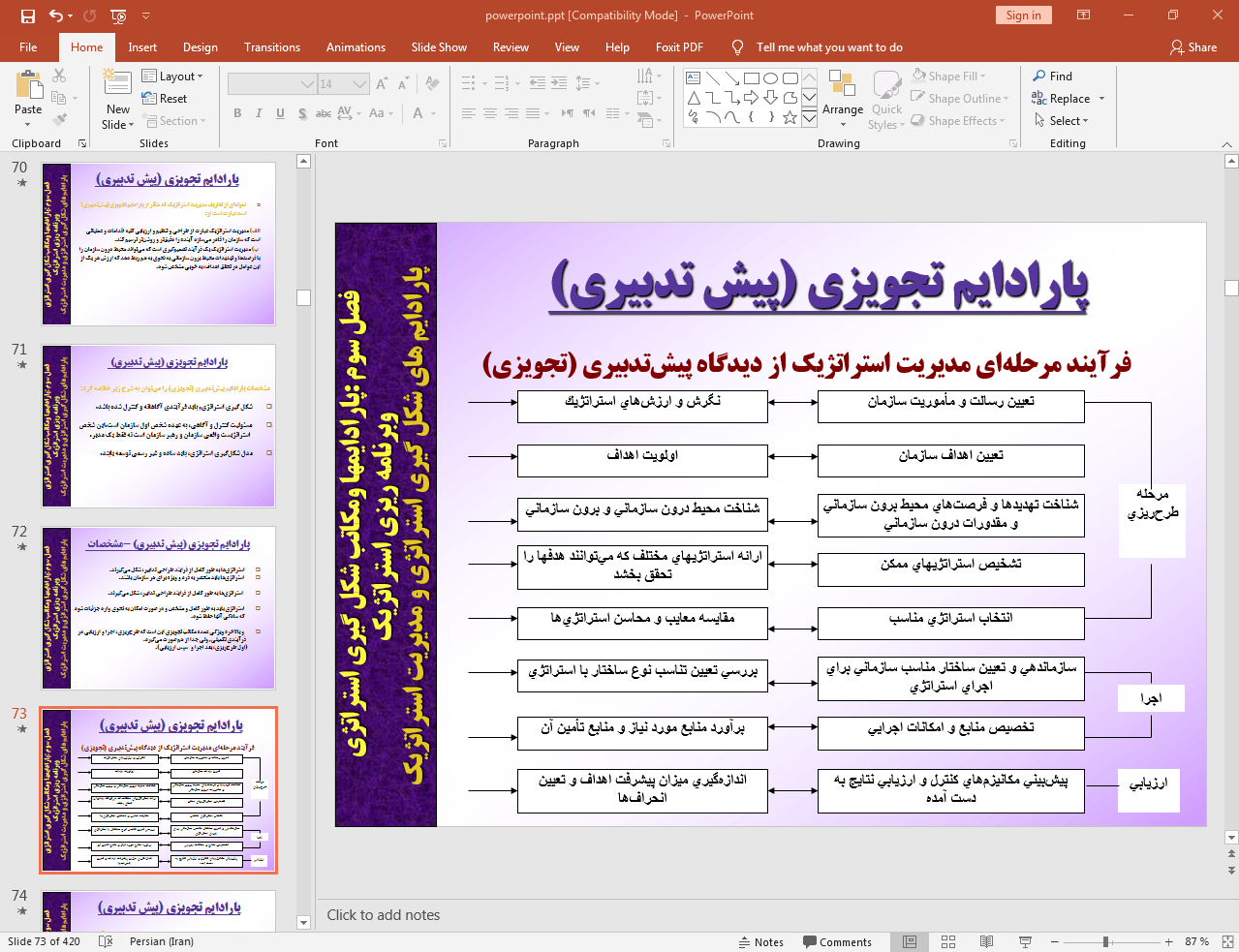Open the File tab
Screen dimensions: 1239x952
click(x=28, y=47)
